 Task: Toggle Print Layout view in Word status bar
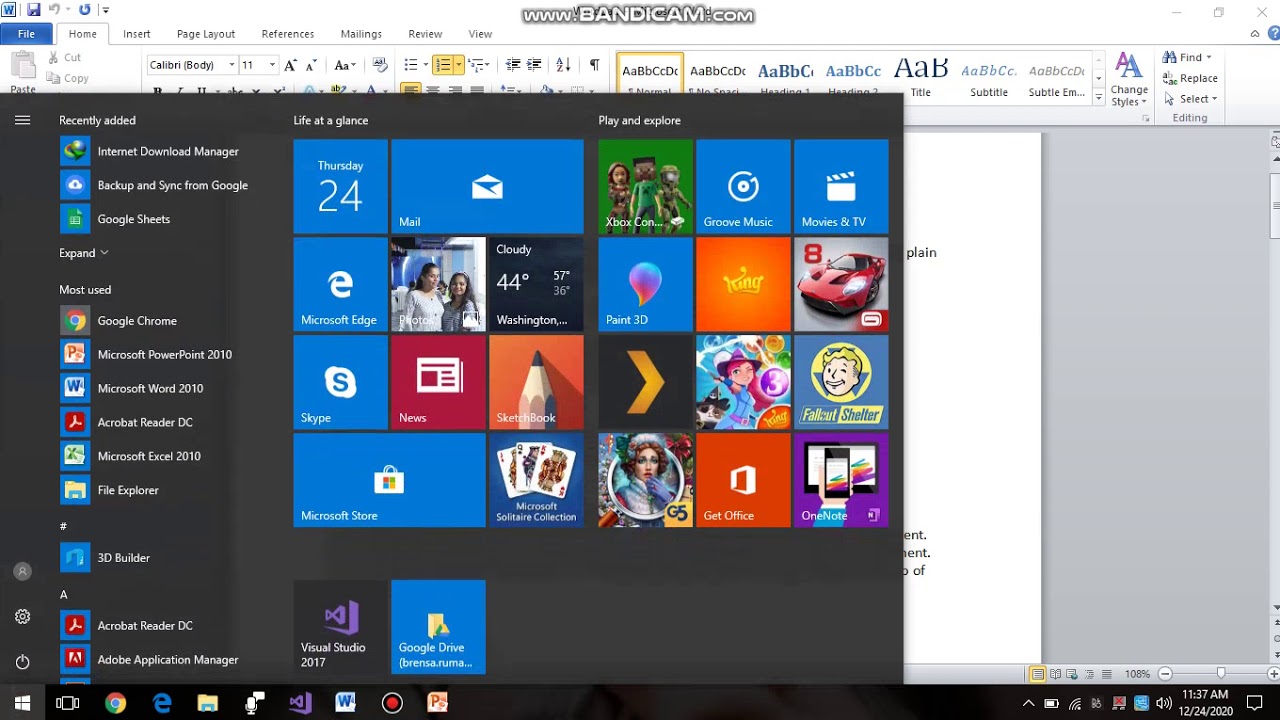tap(1038, 674)
